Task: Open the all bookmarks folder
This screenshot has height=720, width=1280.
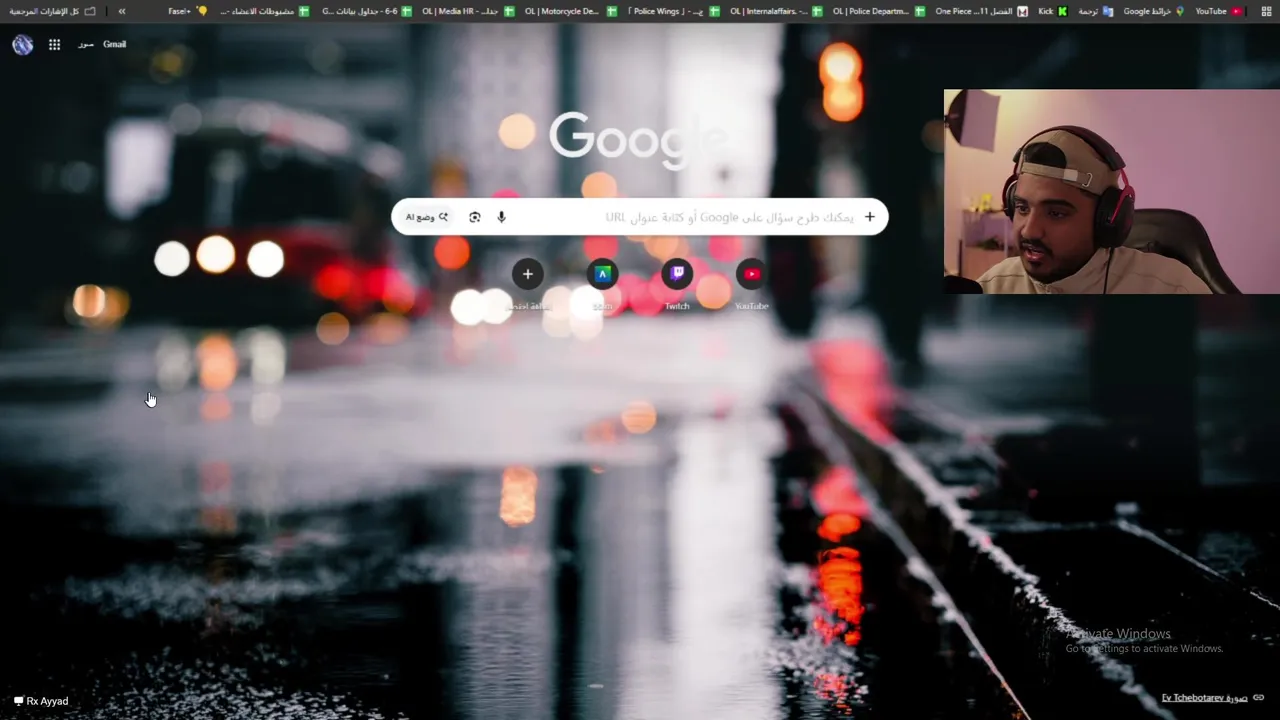Action: 52,11
